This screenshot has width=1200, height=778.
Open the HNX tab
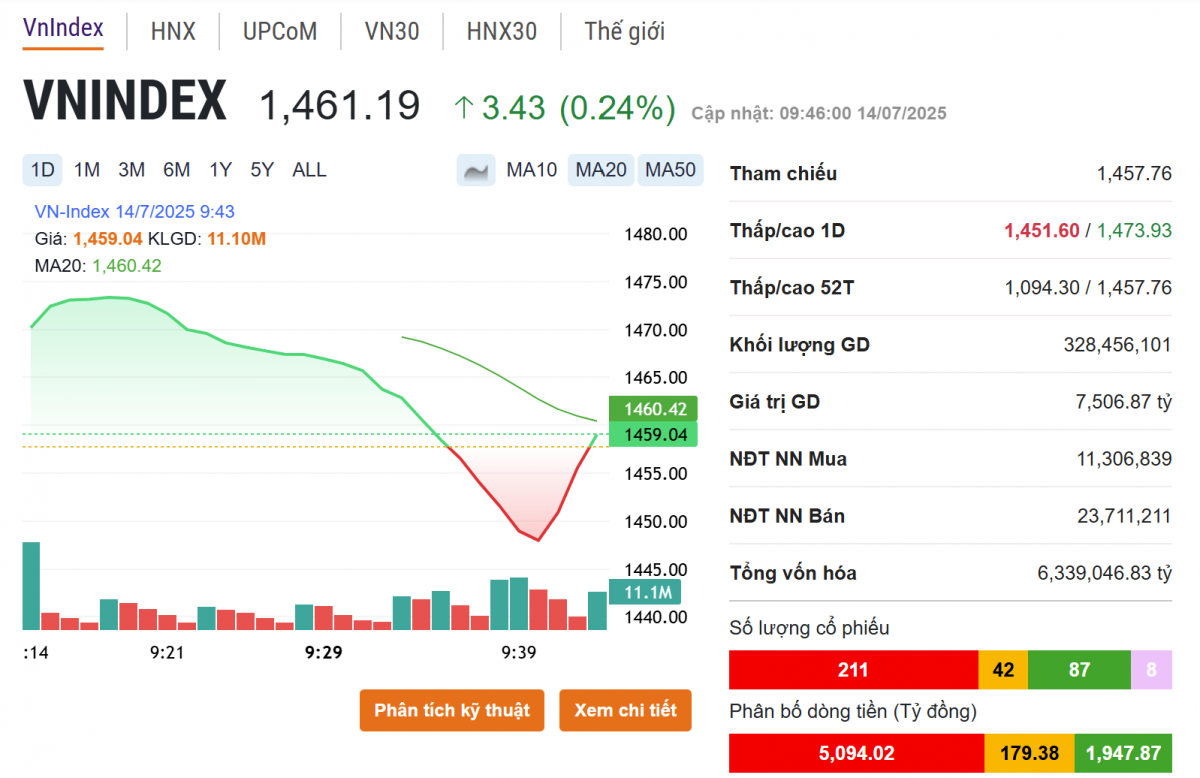(x=173, y=31)
